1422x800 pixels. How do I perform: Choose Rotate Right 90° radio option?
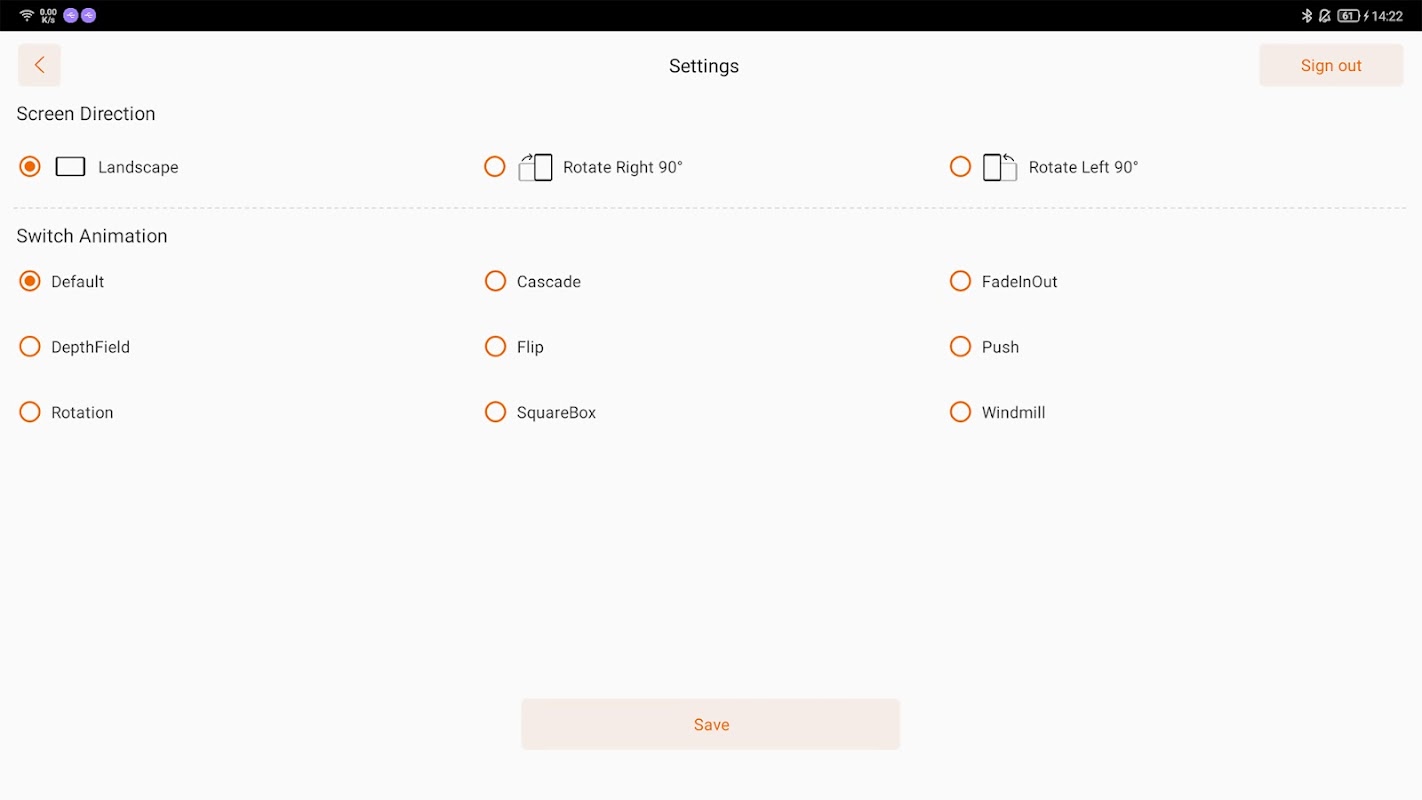click(495, 167)
